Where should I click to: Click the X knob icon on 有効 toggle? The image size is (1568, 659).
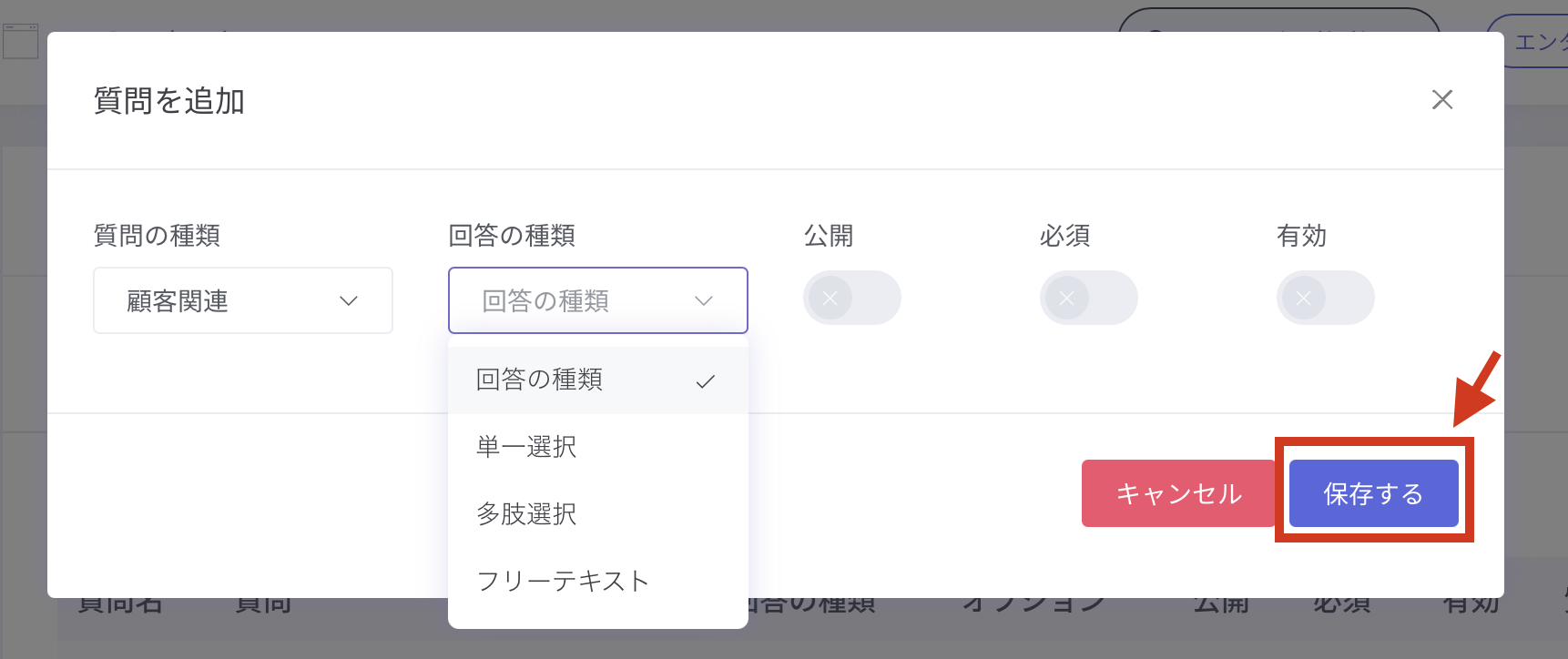1304,298
